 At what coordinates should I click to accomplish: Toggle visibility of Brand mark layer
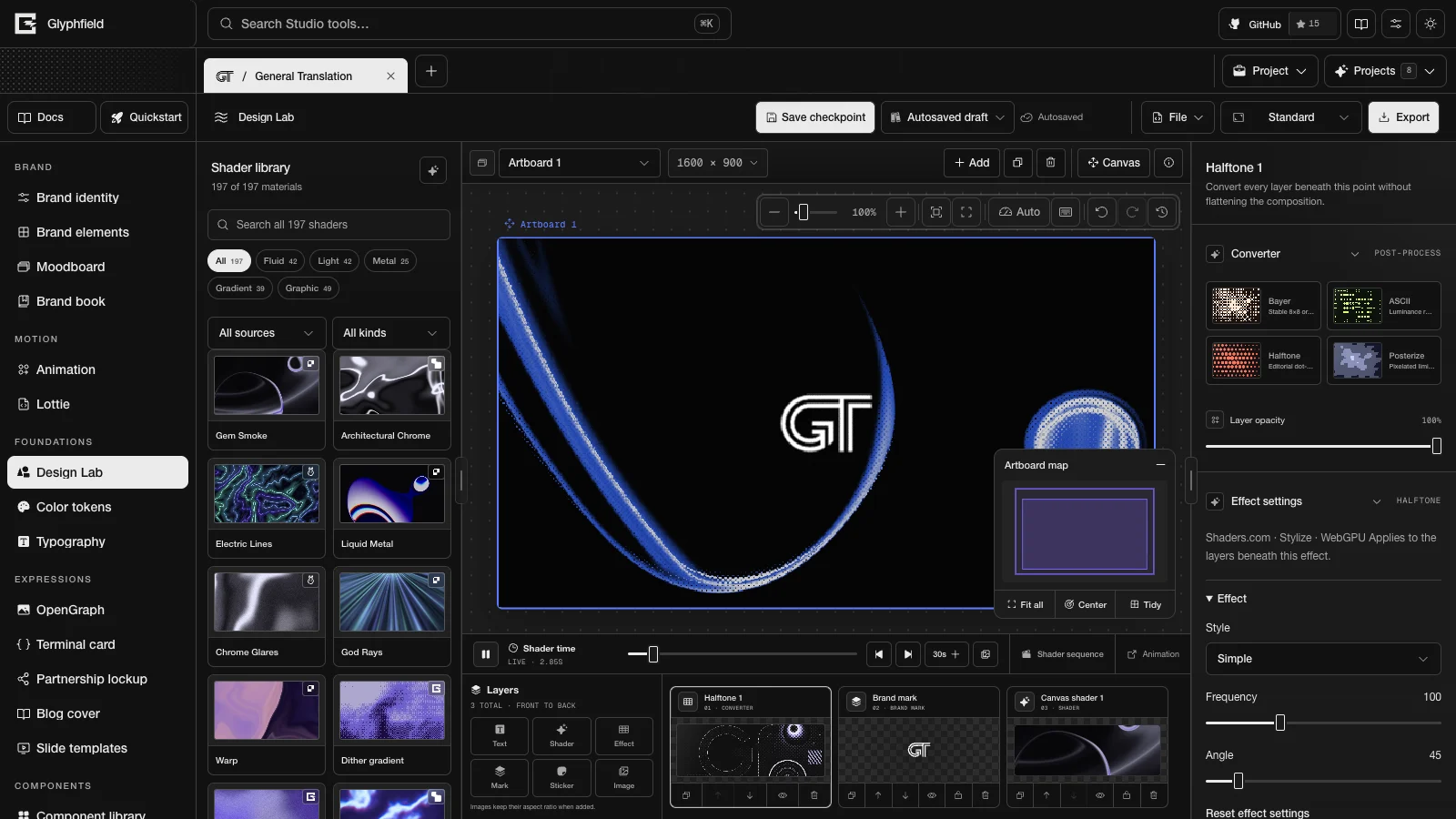931,795
